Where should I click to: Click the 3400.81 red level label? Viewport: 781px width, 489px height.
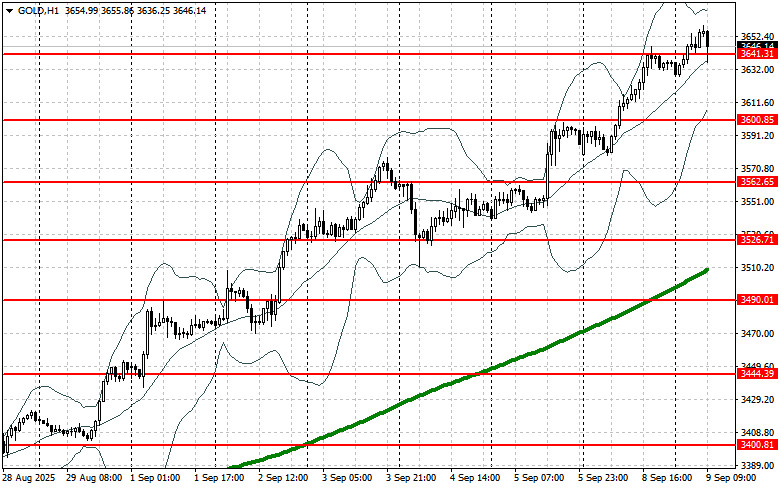[757, 445]
